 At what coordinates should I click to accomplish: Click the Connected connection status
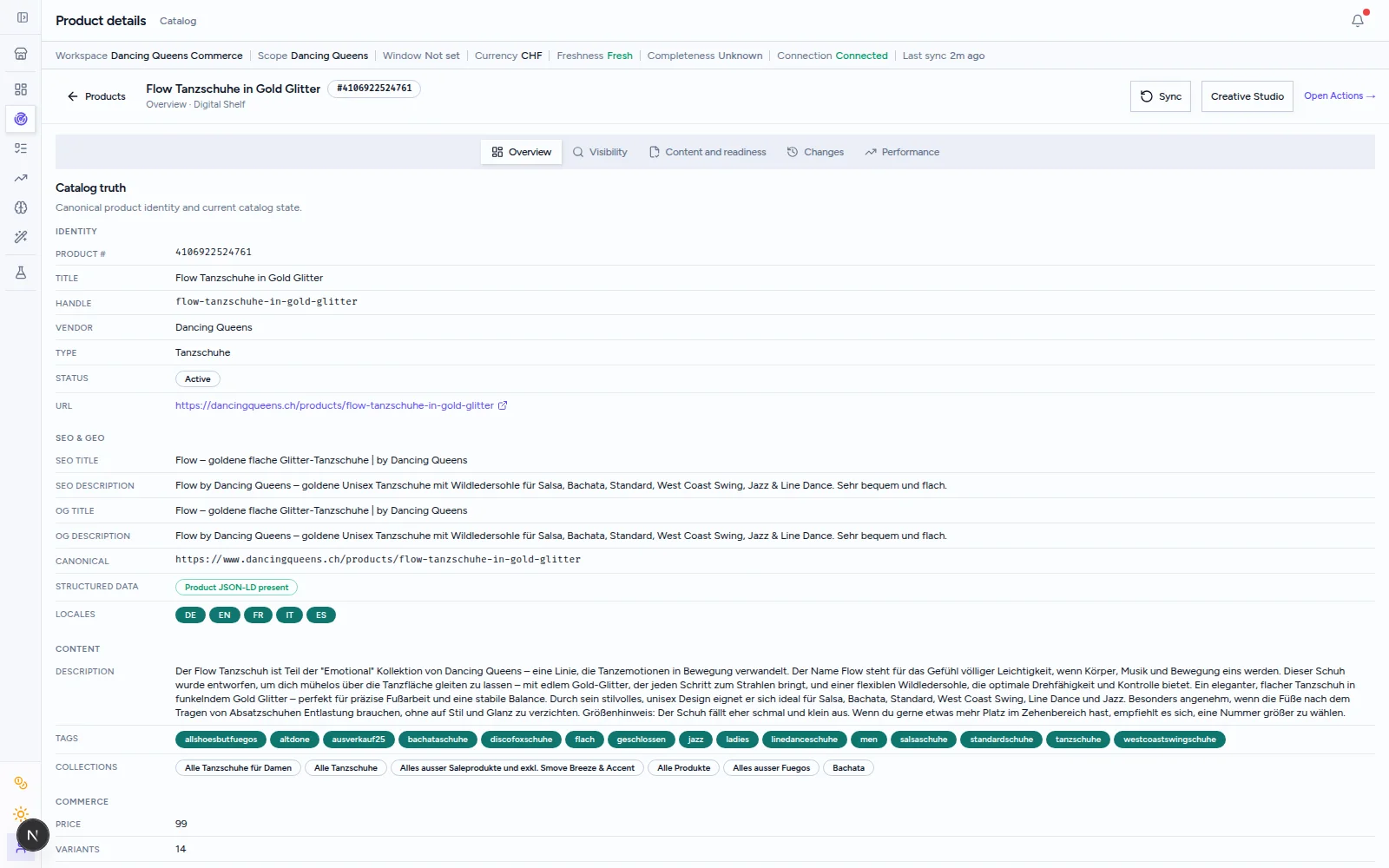click(x=862, y=56)
